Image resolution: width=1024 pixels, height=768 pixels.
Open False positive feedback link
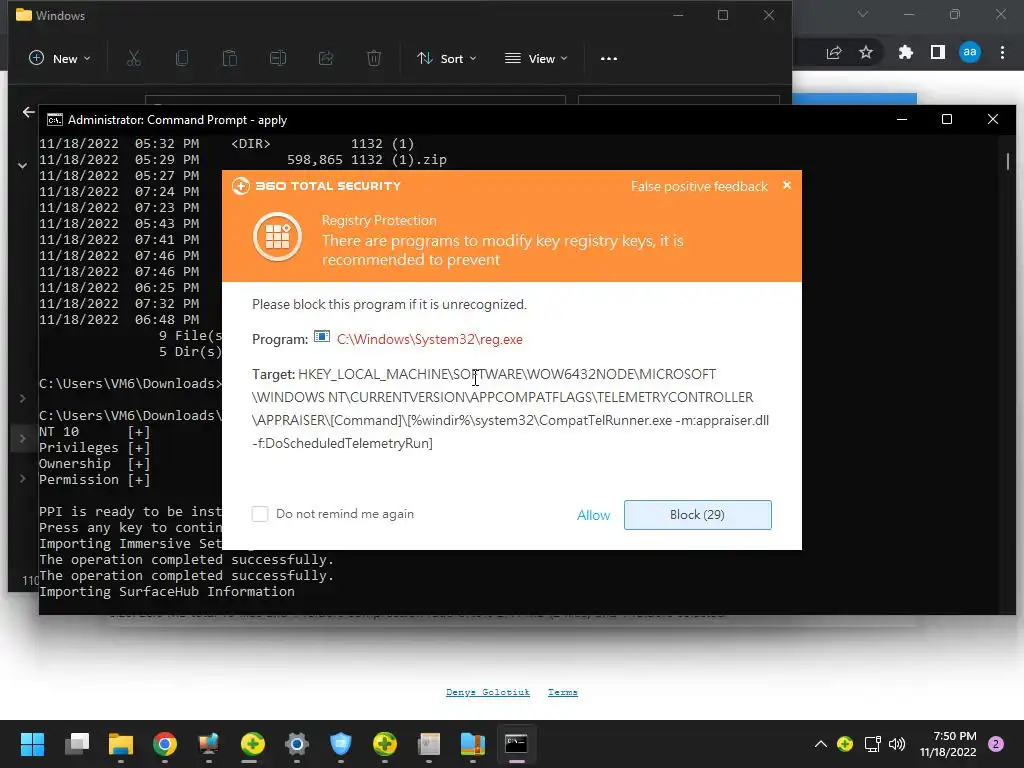point(699,186)
